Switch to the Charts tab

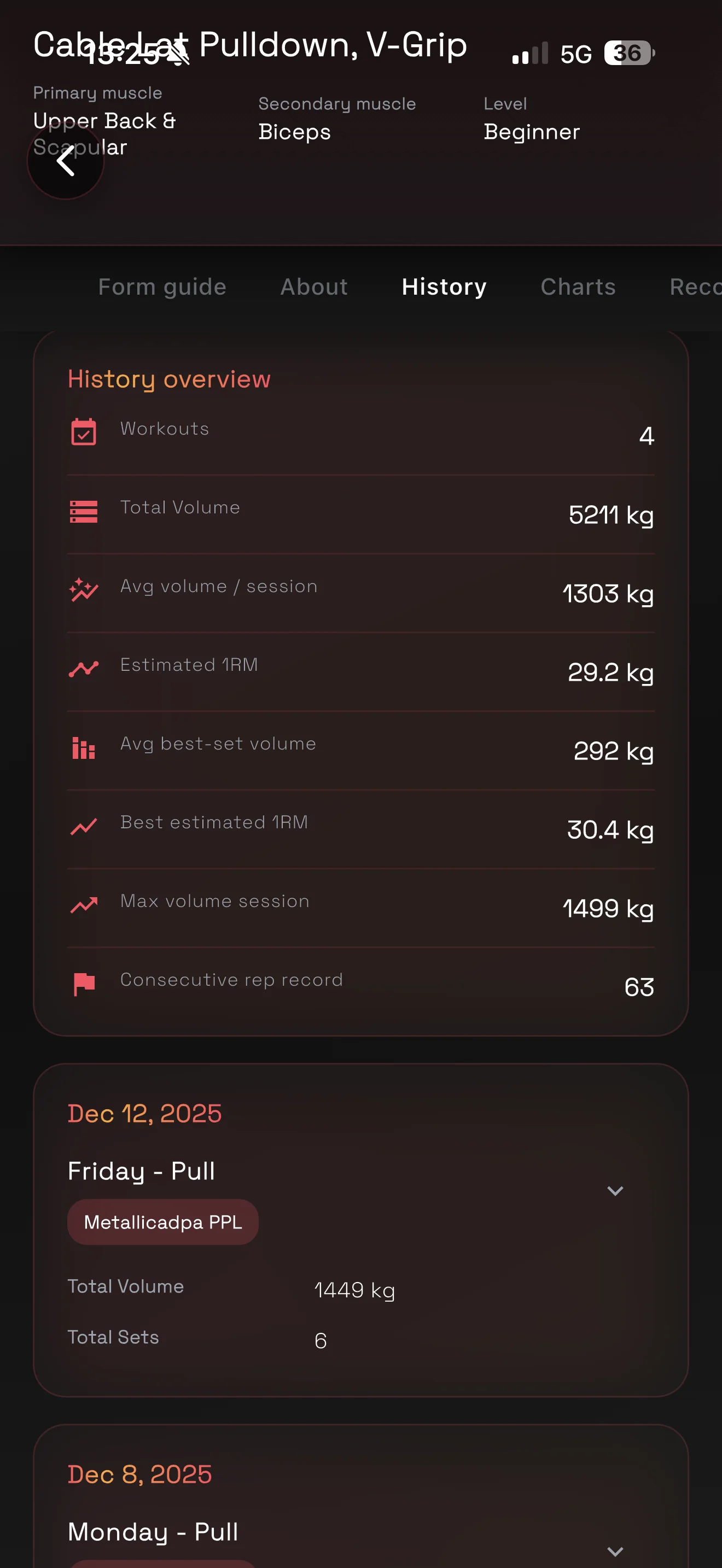coord(578,286)
